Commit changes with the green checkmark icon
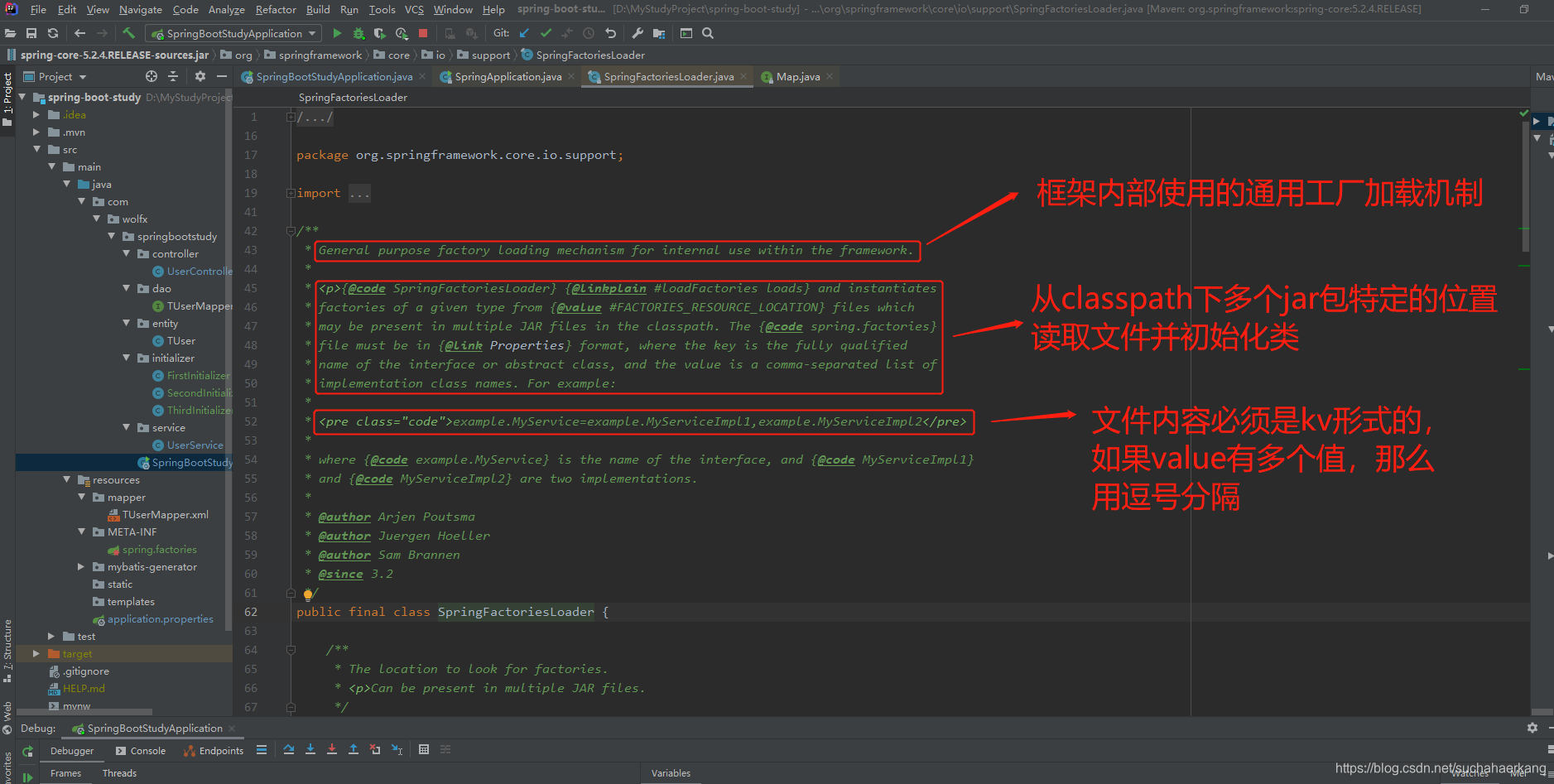 point(546,33)
